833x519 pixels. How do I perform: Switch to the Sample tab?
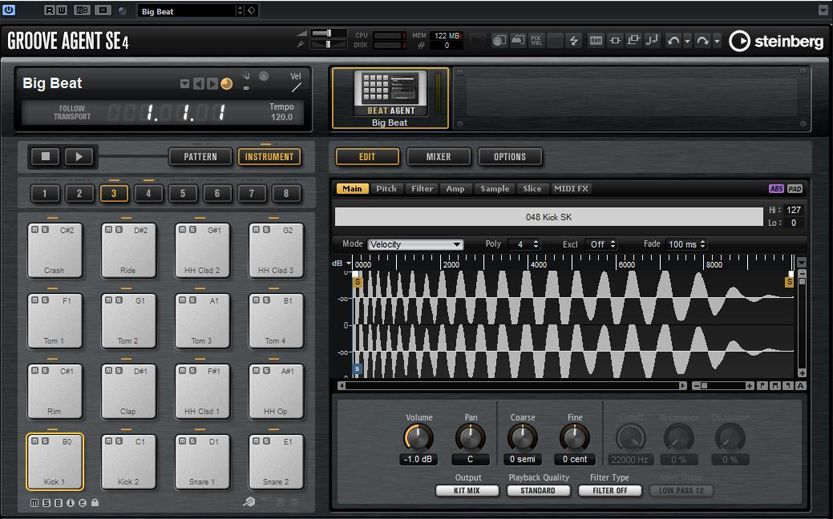pos(495,189)
